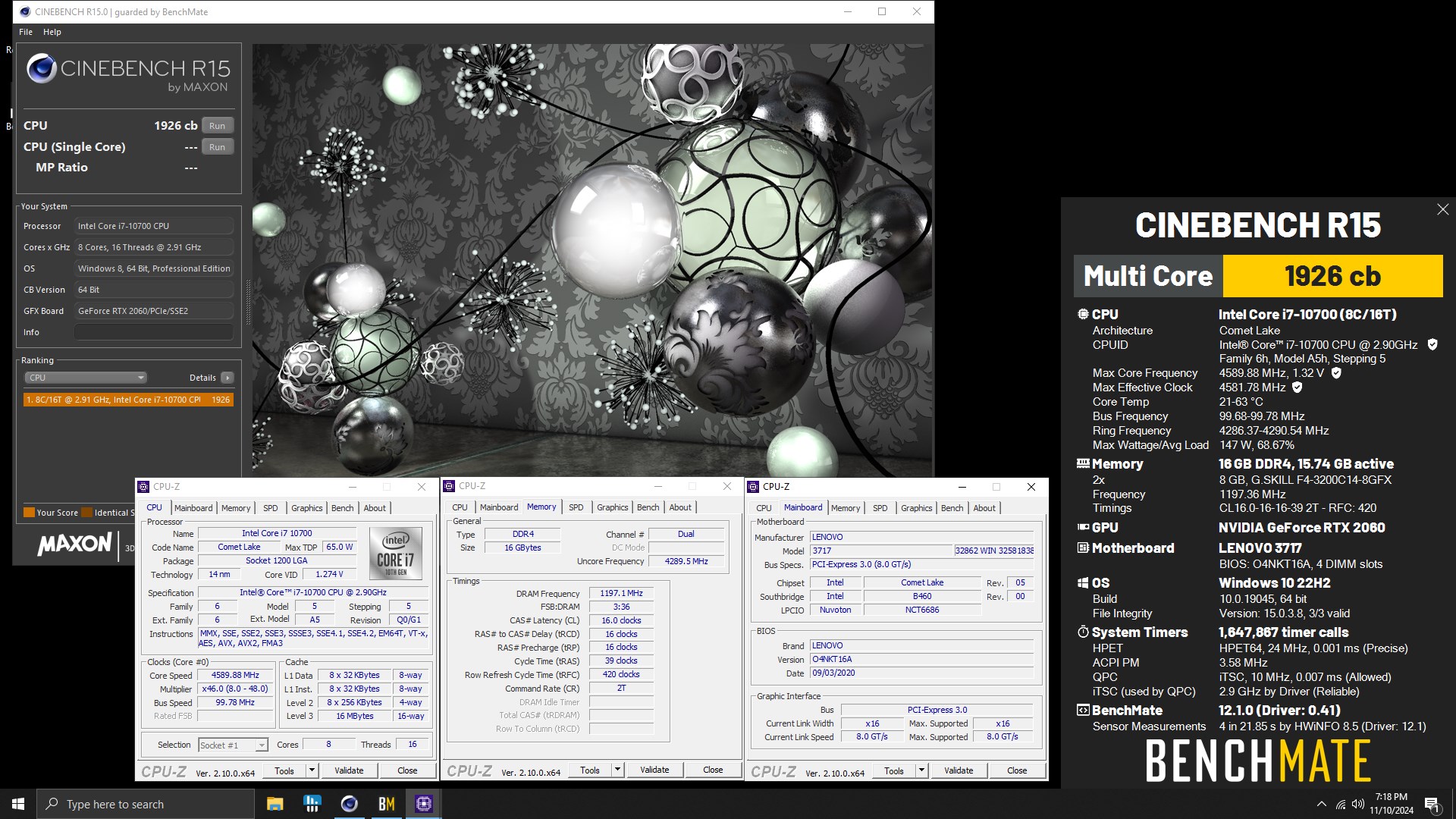Click the Row Refresh Cycle 420 clocks value
Viewport: 1456px width, 819px height.
coord(621,674)
